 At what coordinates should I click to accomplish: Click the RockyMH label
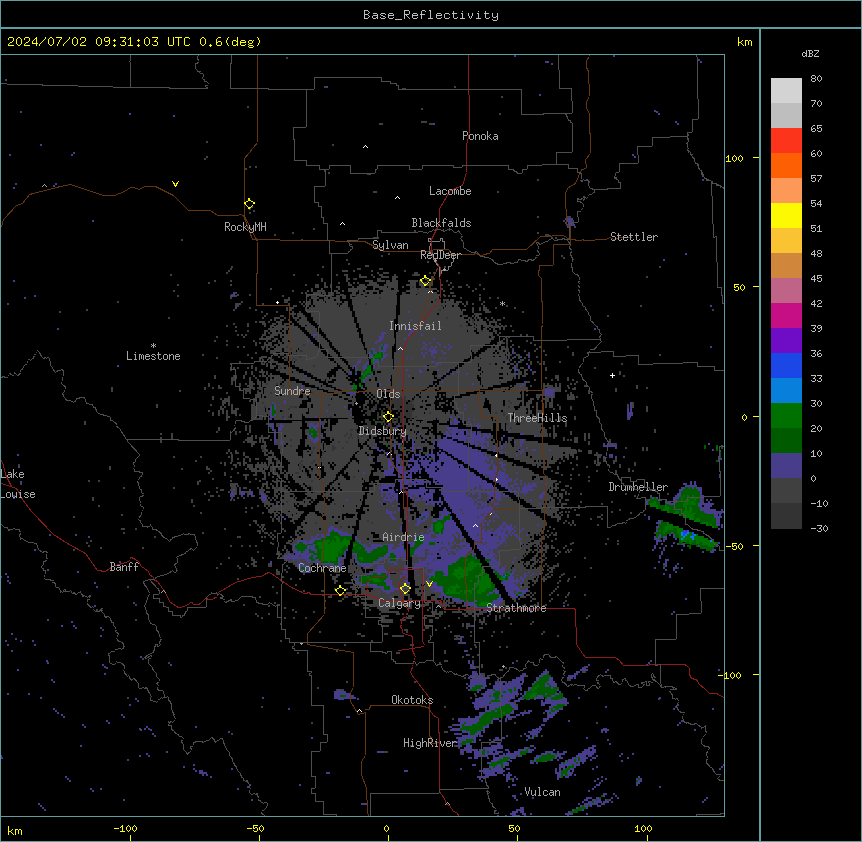point(245,227)
